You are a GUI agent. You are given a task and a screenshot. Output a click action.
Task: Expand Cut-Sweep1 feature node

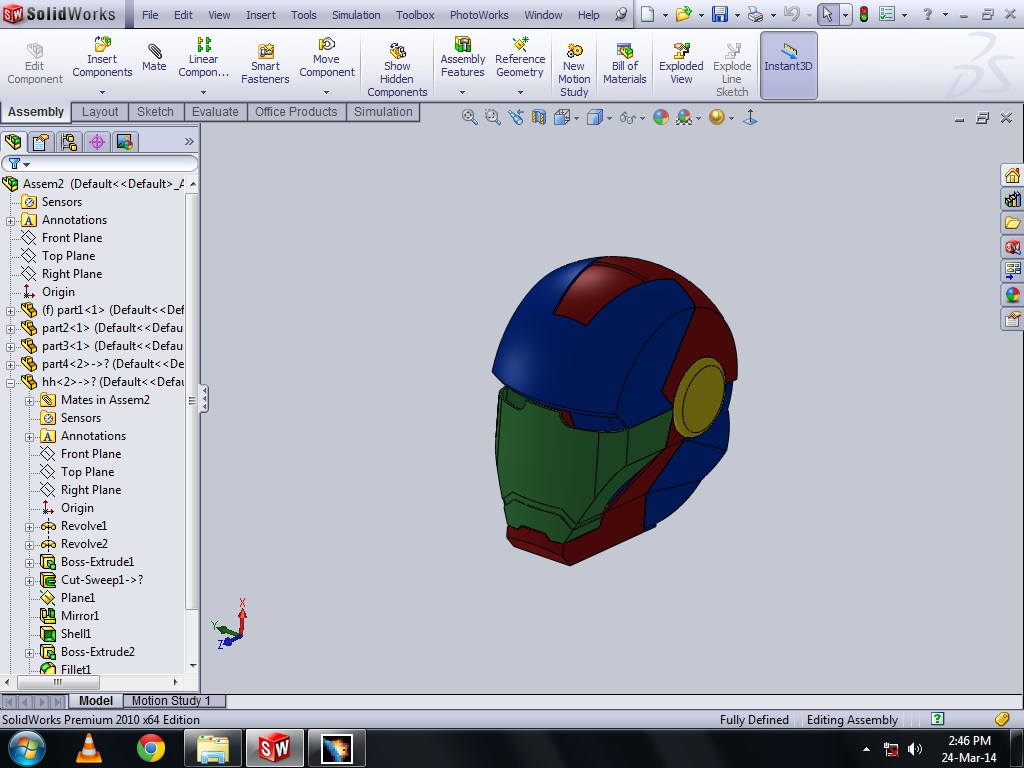[x=29, y=581]
